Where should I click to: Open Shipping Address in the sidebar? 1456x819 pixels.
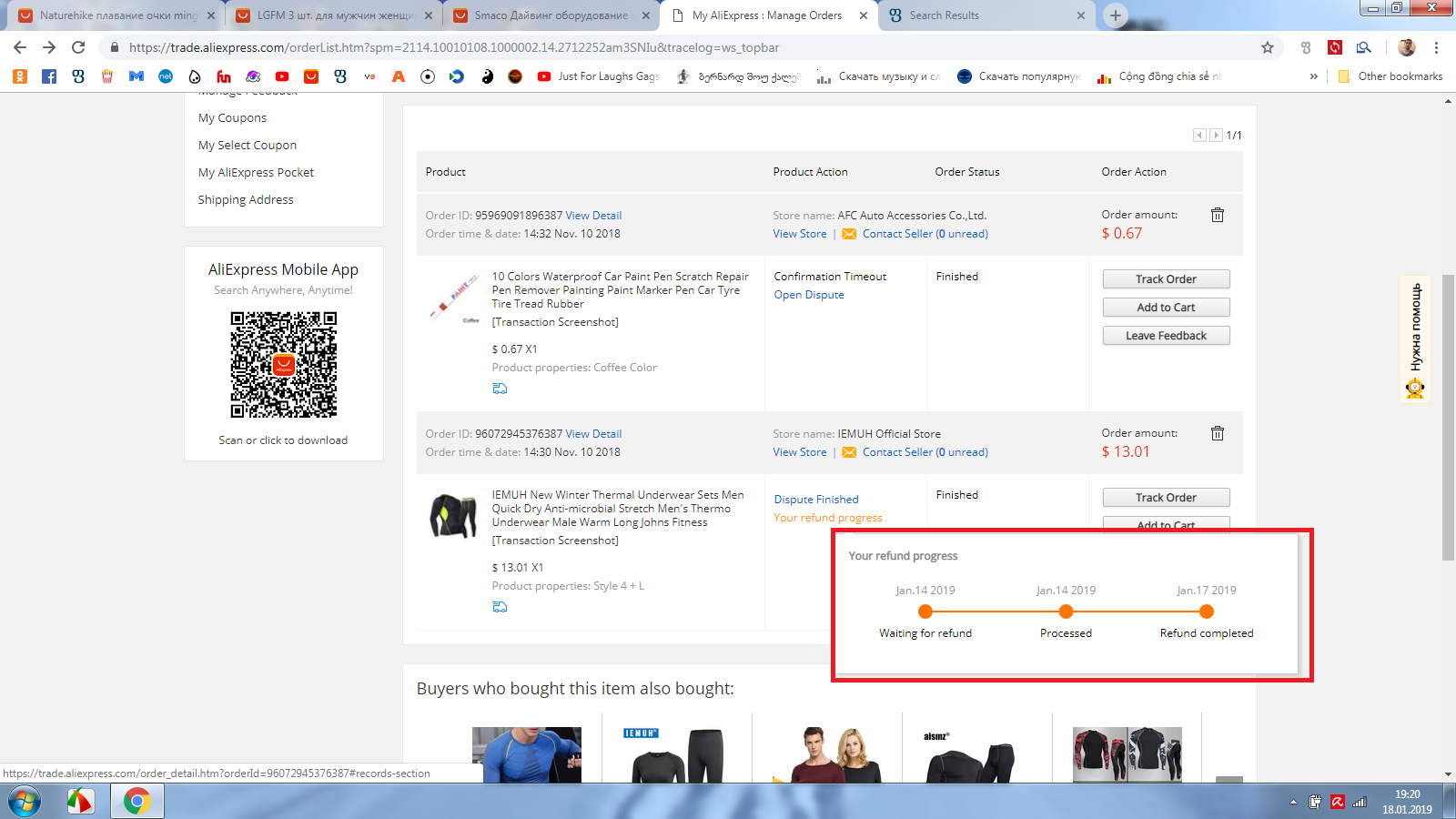[x=246, y=199]
